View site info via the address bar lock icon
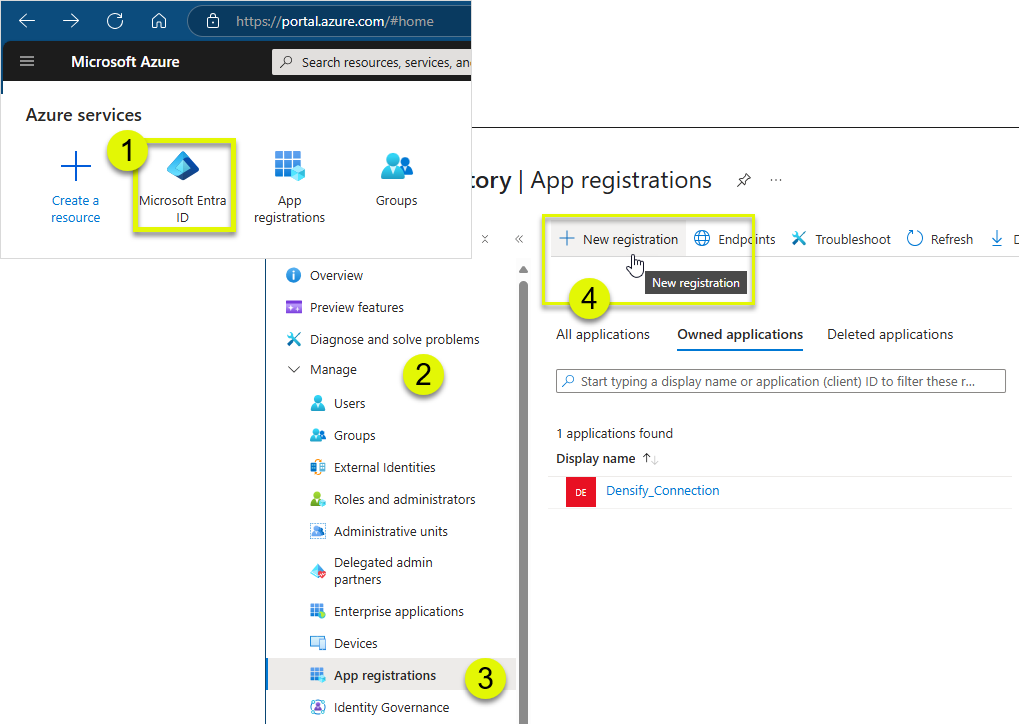The height and width of the screenshot is (724, 1019). [213, 21]
